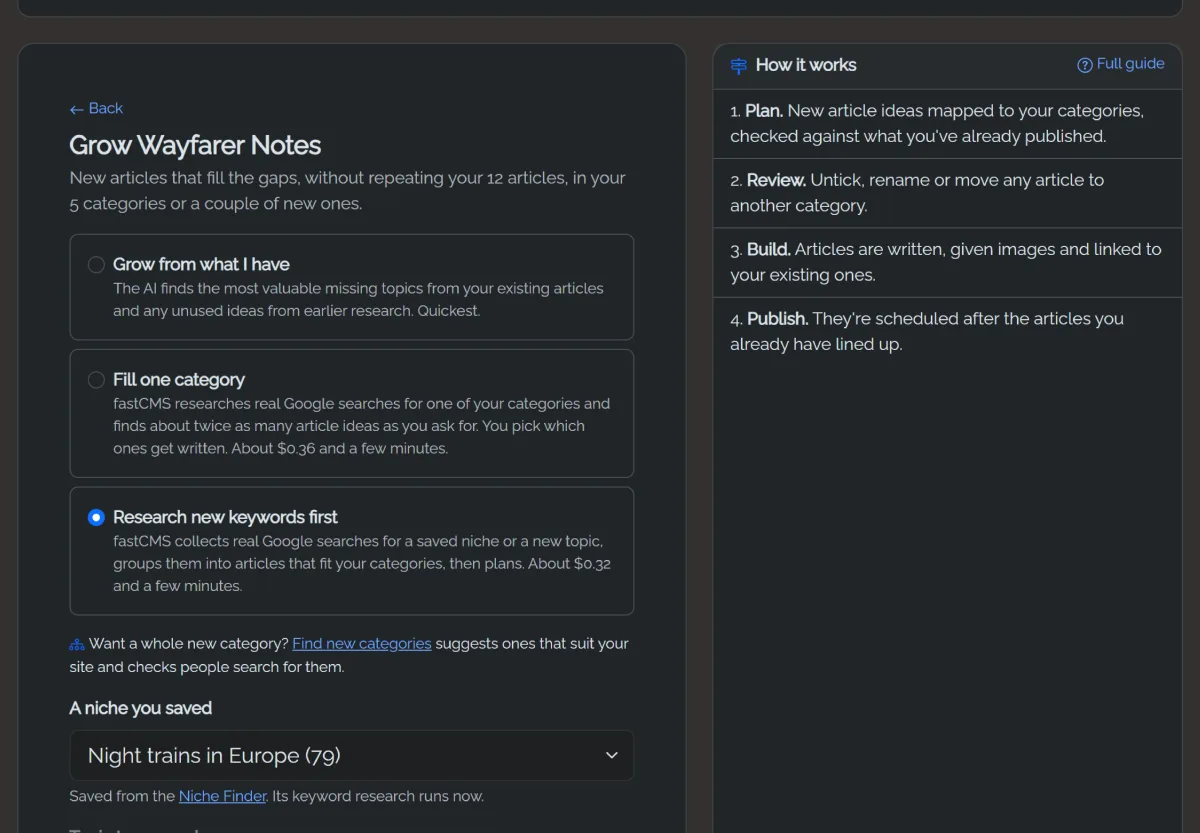Image resolution: width=1200 pixels, height=833 pixels.
Task: Click the 'How it works' panel heading
Action: (x=806, y=65)
